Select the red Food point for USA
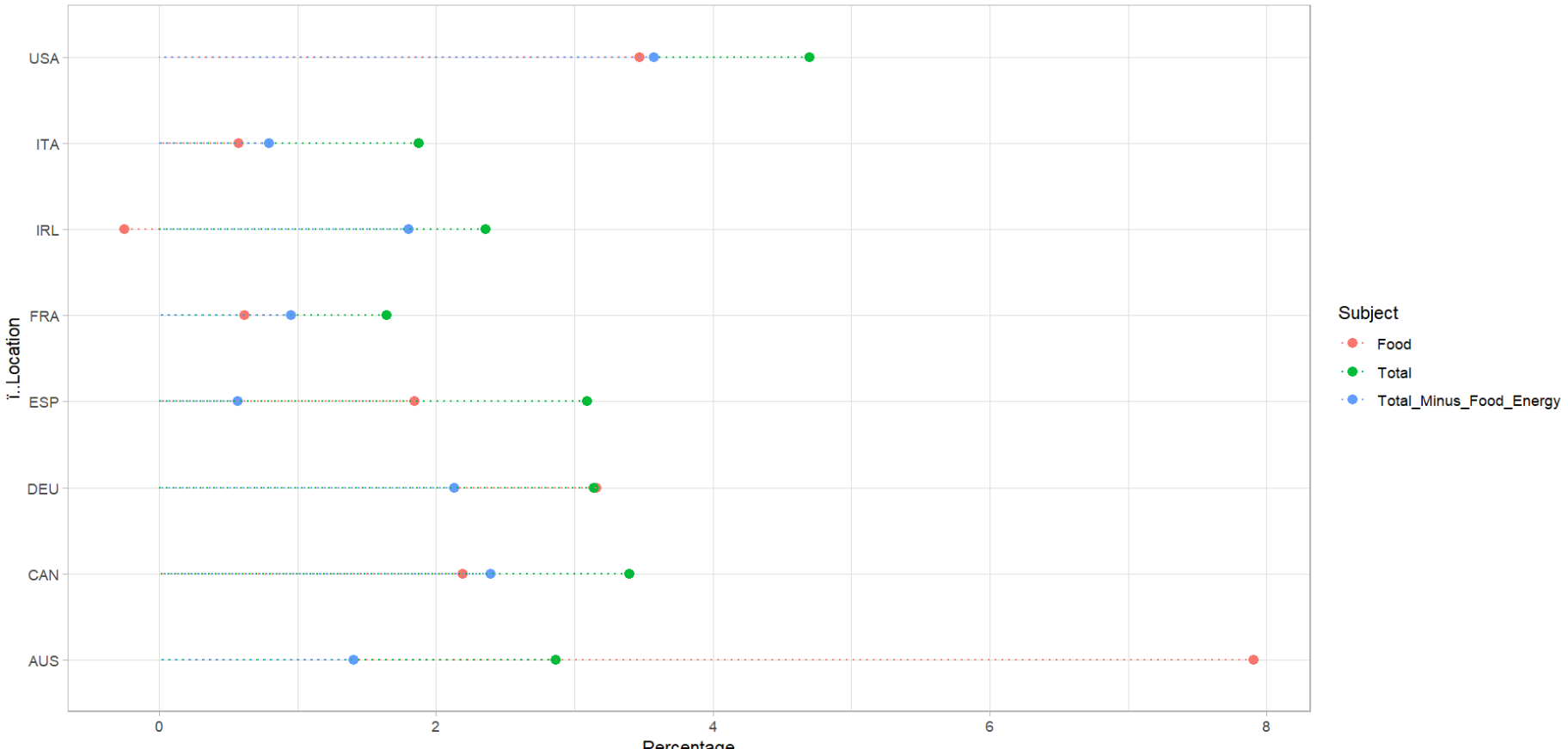Viewport: 1568px width, 749px height. (x=639, y=58)
